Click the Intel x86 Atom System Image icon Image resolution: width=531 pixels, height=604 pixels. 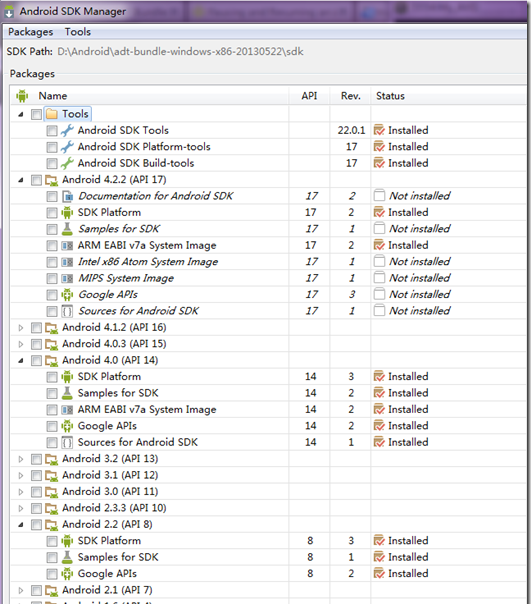pos(67,262)
